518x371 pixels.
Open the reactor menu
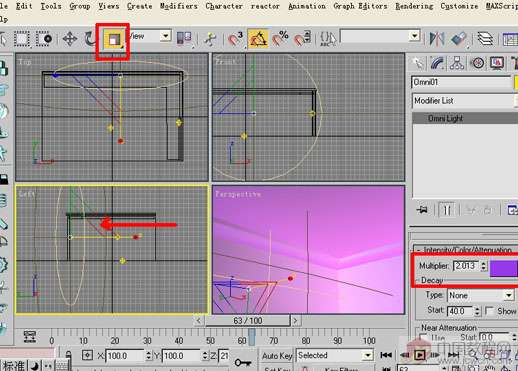265,6
